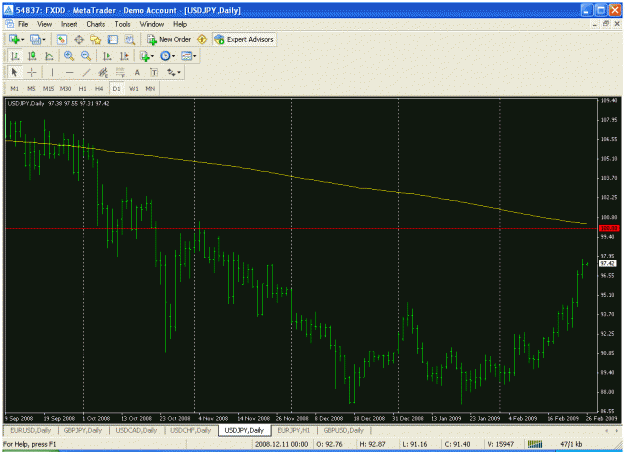Toggle Expert Advisors on or off

click(x=244, y=39)
